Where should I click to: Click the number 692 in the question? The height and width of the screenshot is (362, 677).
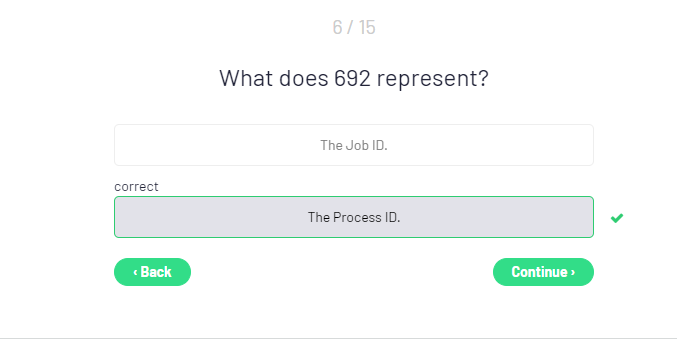(x=352, y=78)
